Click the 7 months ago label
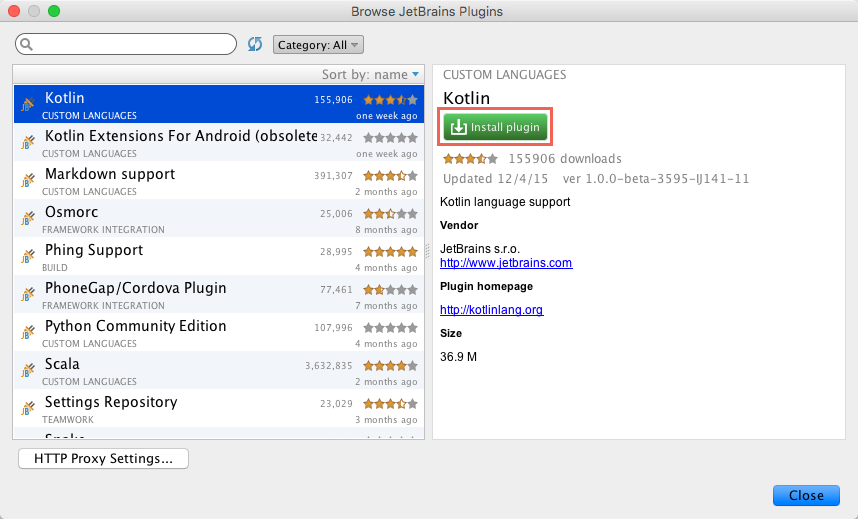The image size is (858, 519). (x=386, y=305)
